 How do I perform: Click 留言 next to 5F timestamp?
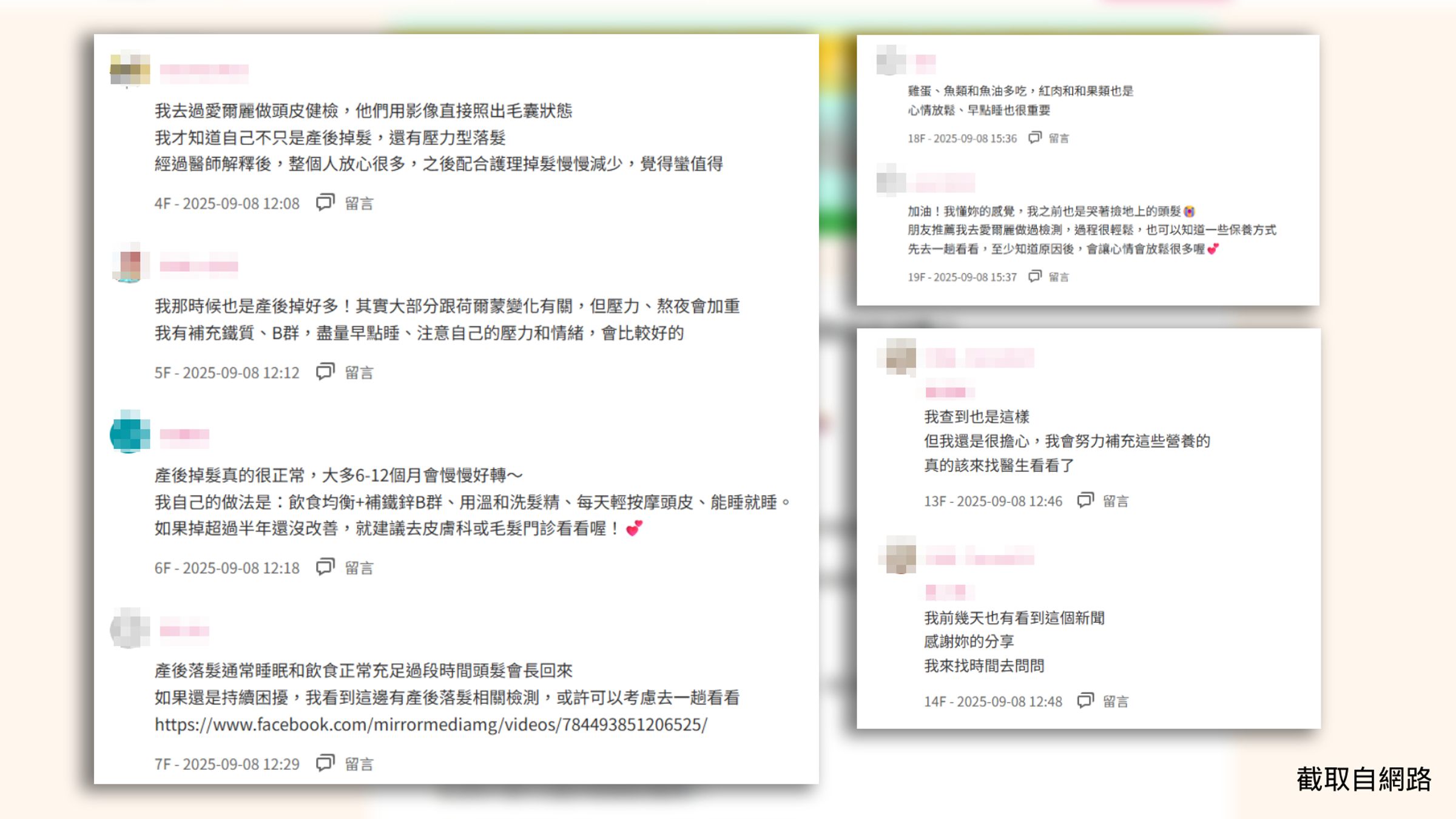point(359,372)
